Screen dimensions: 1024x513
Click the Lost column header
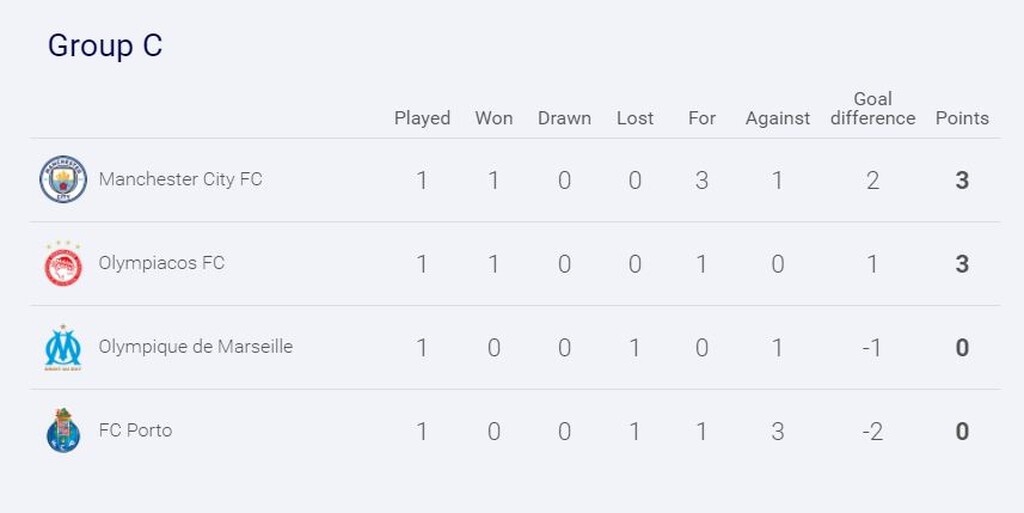click(635, 118)
